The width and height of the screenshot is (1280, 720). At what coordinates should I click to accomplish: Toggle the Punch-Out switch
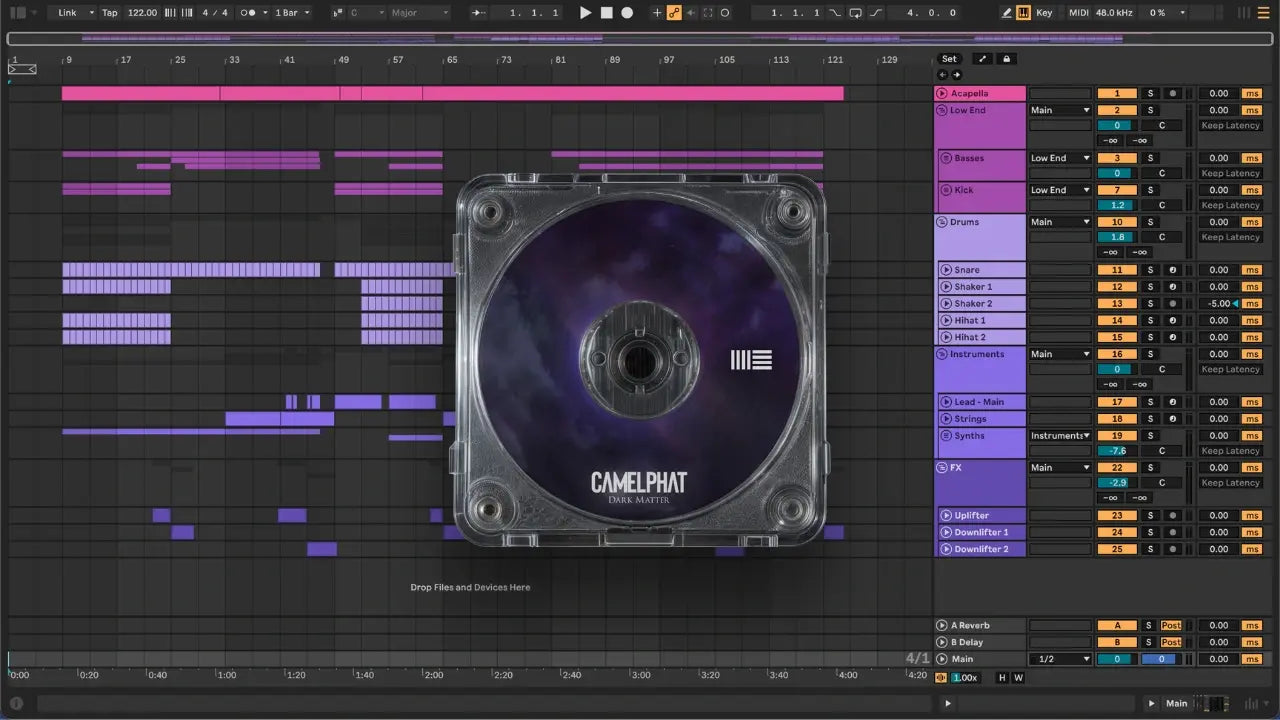coord(876,13)
